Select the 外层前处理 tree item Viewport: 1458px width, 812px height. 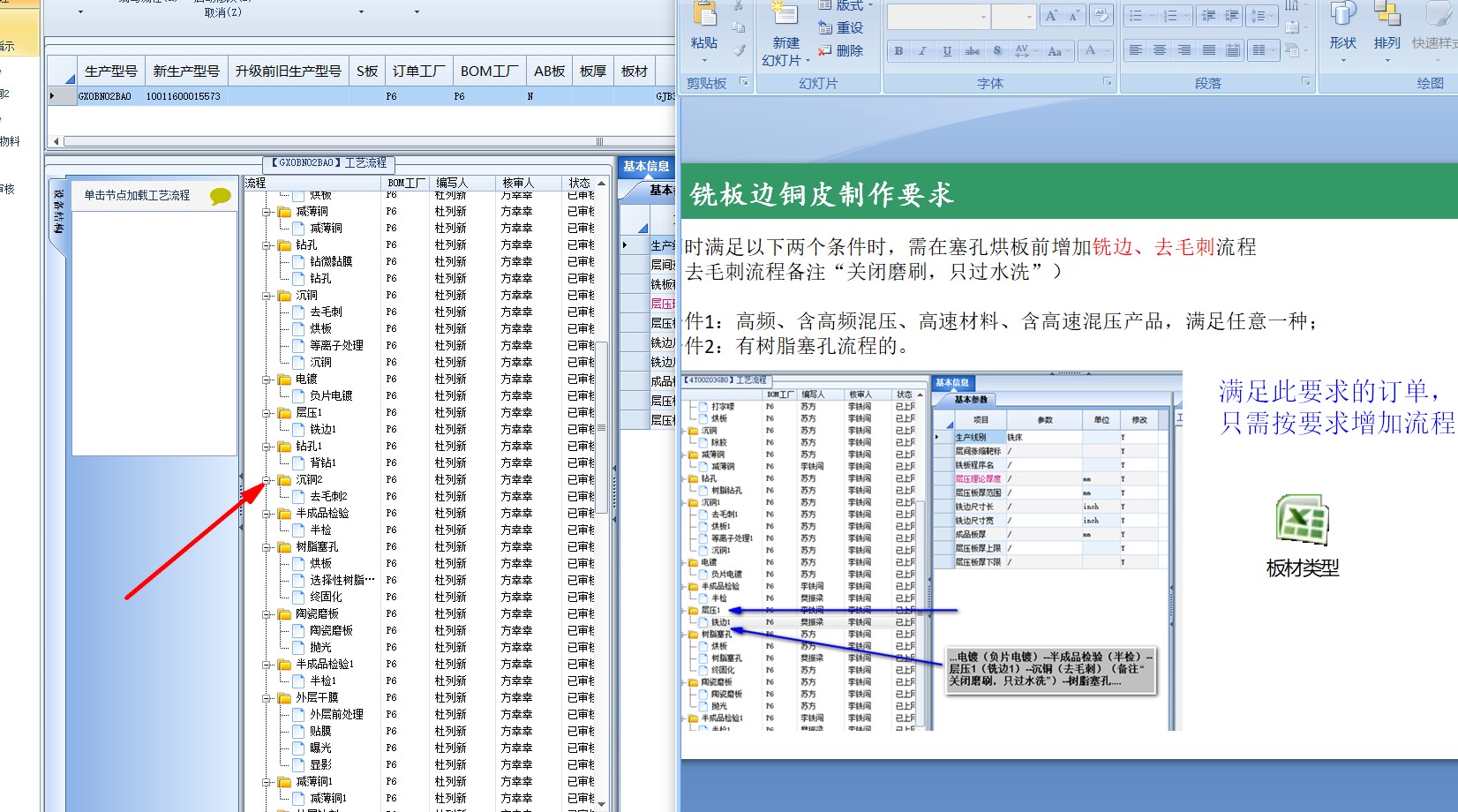(x=336, y=715)
